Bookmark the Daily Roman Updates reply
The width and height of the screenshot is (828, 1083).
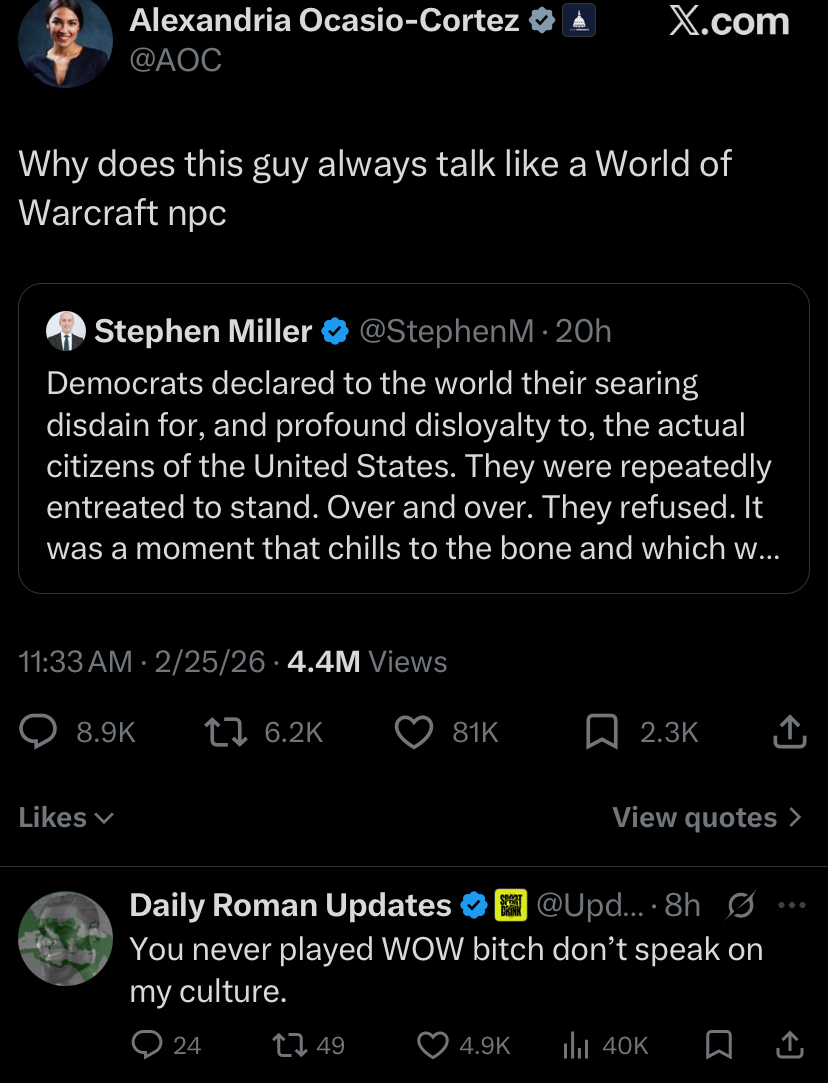[x=718, y=1045]
